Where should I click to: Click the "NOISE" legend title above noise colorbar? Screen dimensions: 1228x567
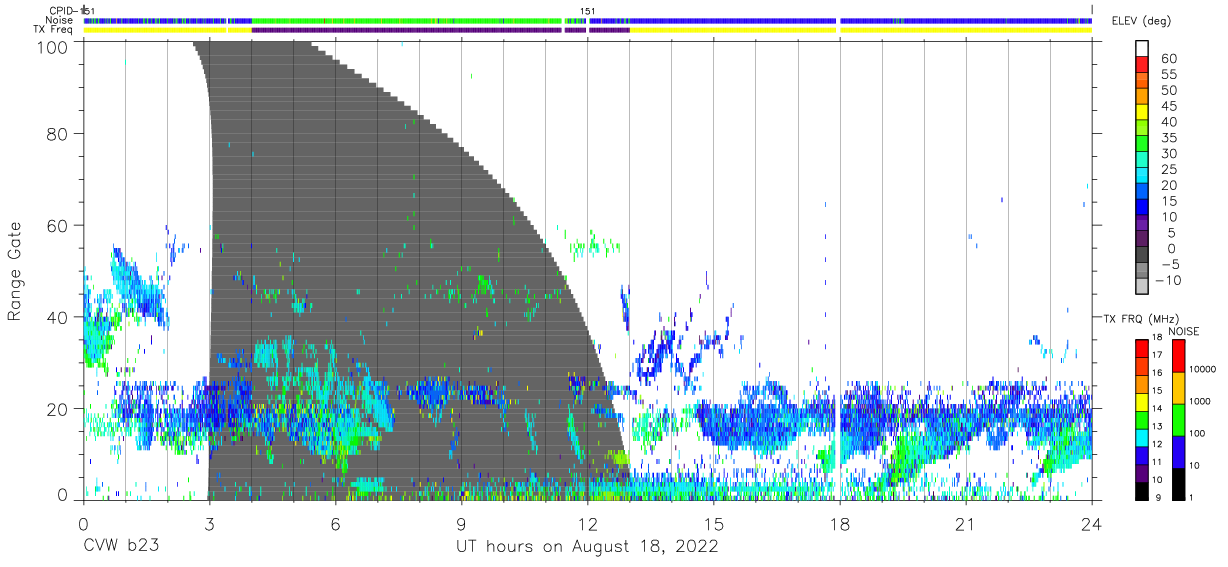(x=1182, y=330)
